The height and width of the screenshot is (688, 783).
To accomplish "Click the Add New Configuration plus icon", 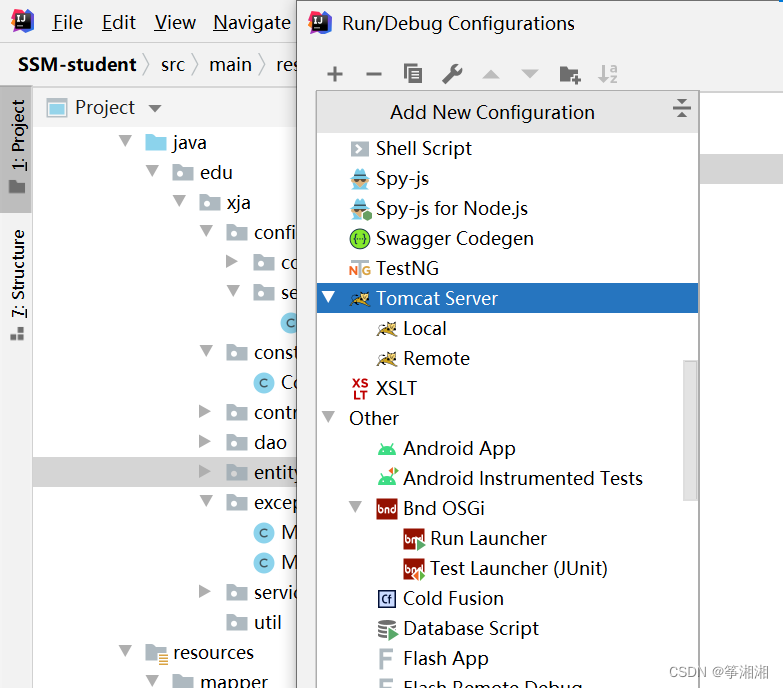I will pos(335,74).
